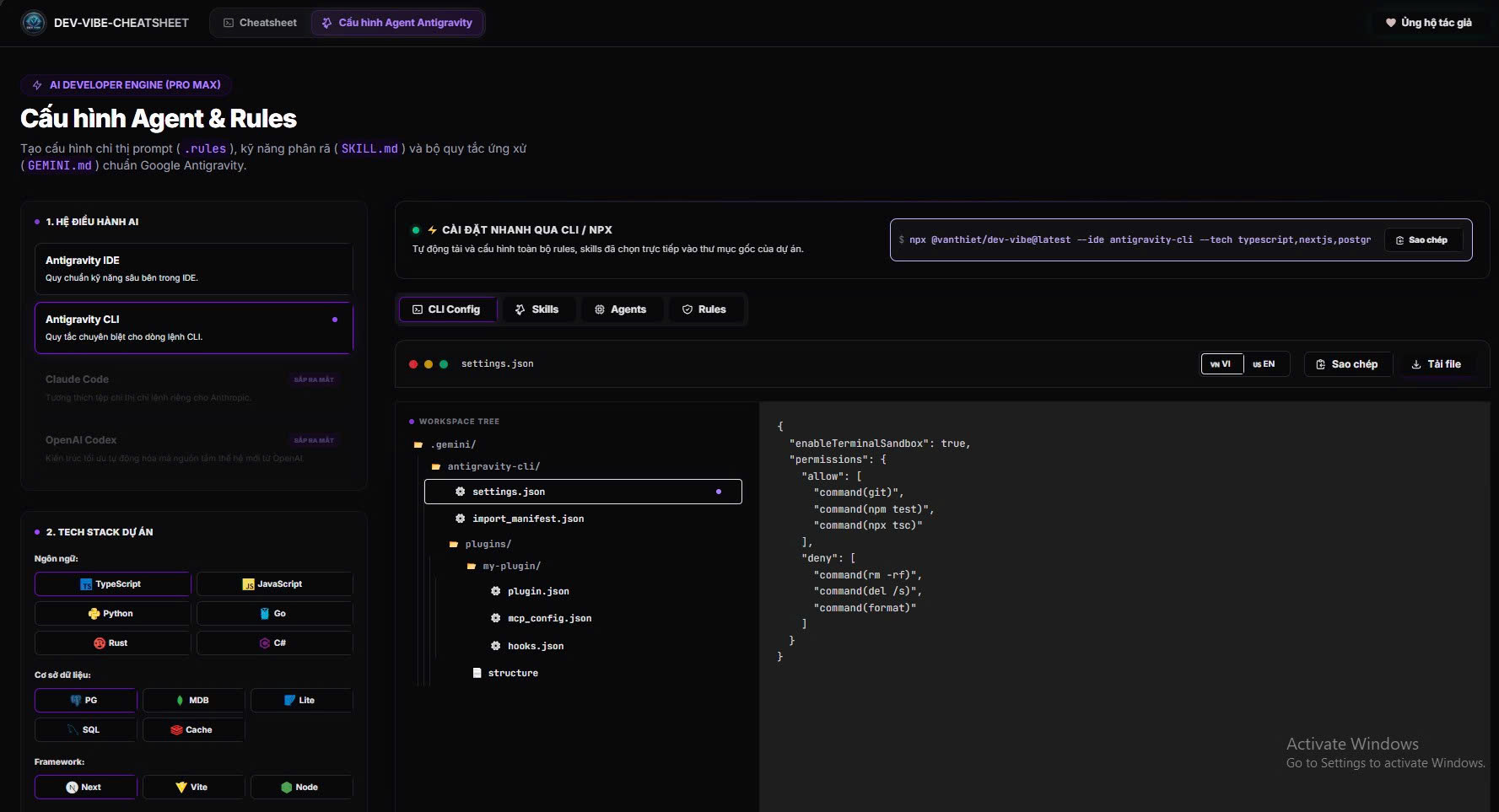Open plugin.json in workspace tree
This screenshot has width=1499, height=812.
pos(530,591)
